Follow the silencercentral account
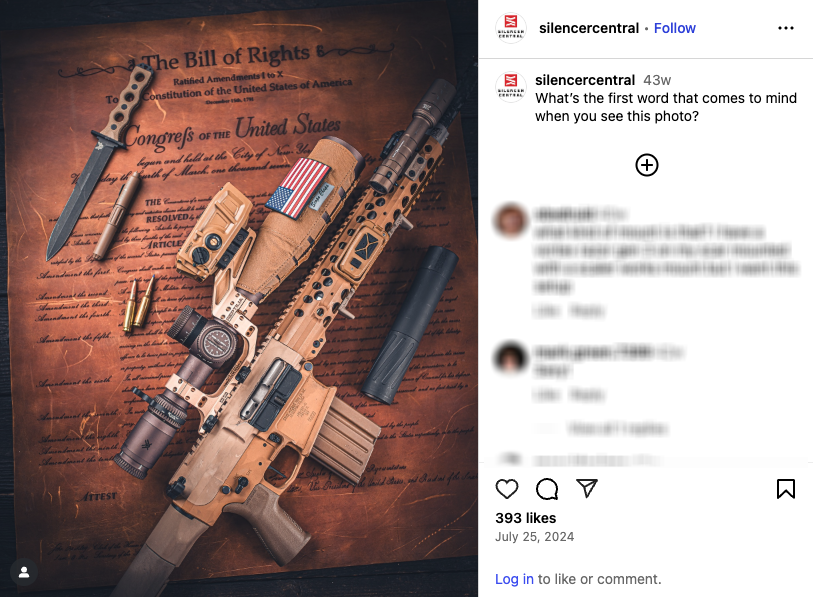813x597 pixels. click(x=675, y=28)
